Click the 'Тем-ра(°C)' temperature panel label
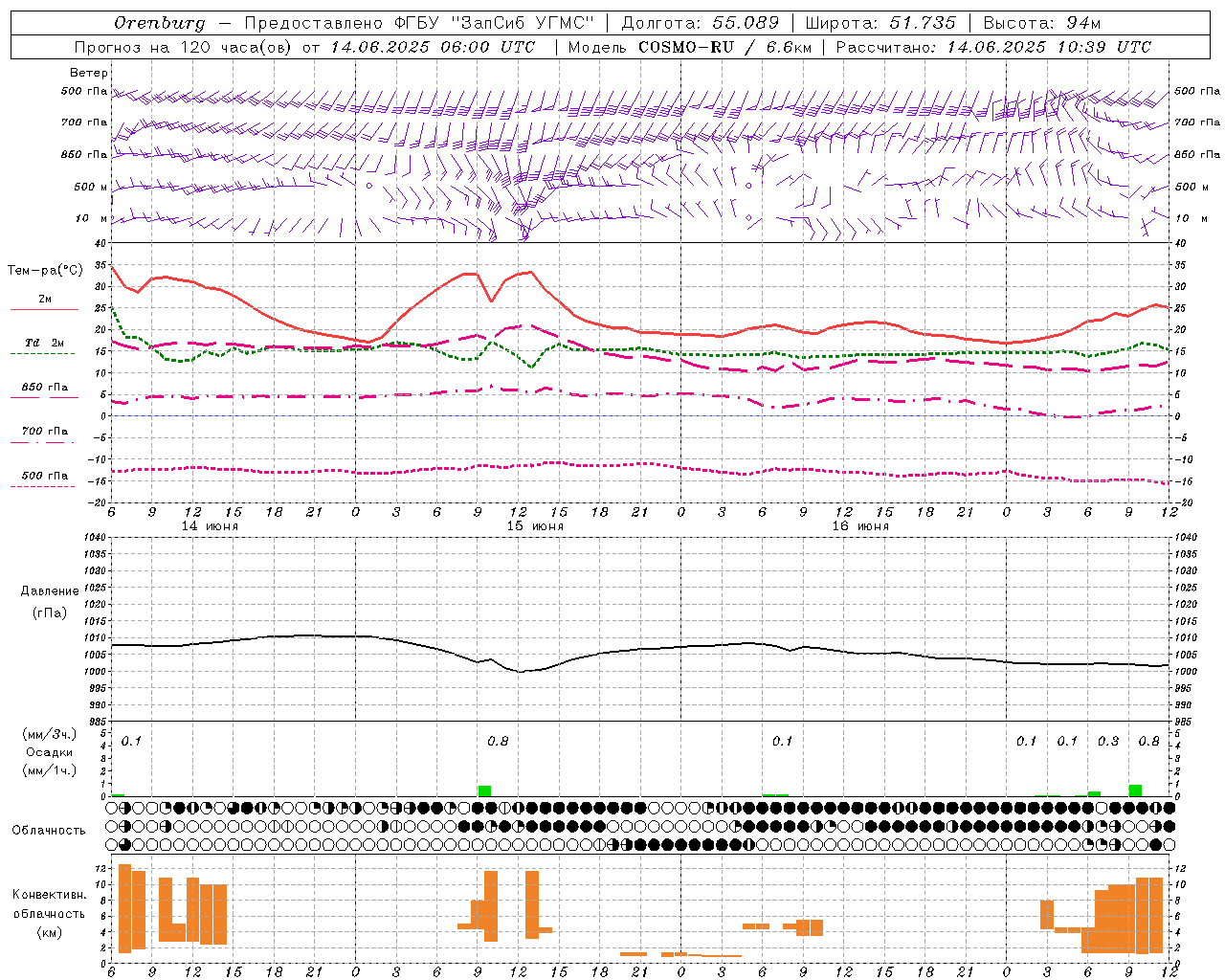This screenshot has width=1225, height=980. (x=45, y=271)
